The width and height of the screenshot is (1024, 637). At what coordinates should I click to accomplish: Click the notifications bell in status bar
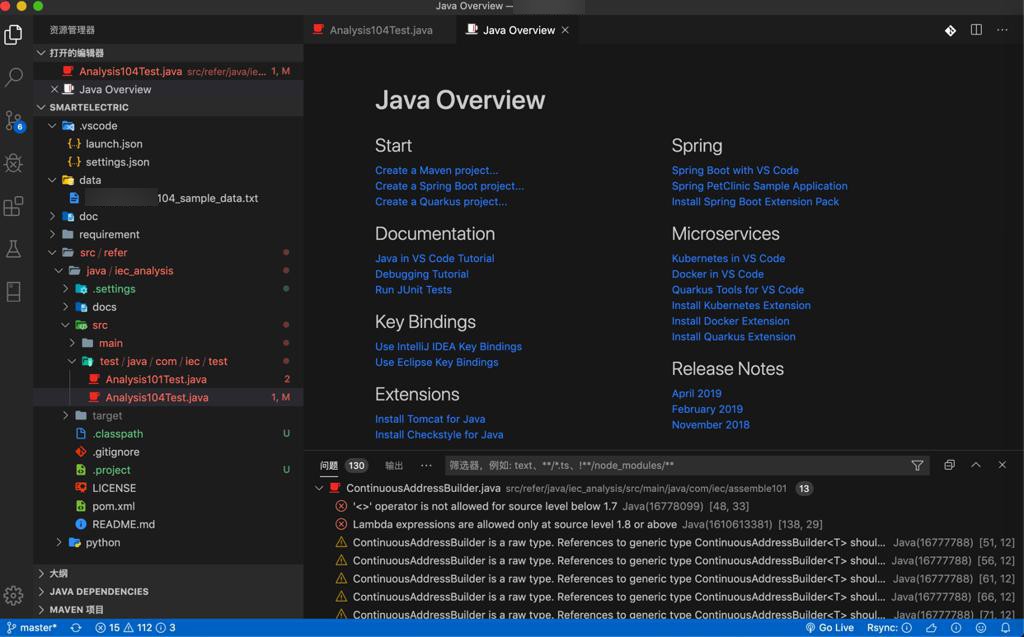click(x=1005, y=628)
